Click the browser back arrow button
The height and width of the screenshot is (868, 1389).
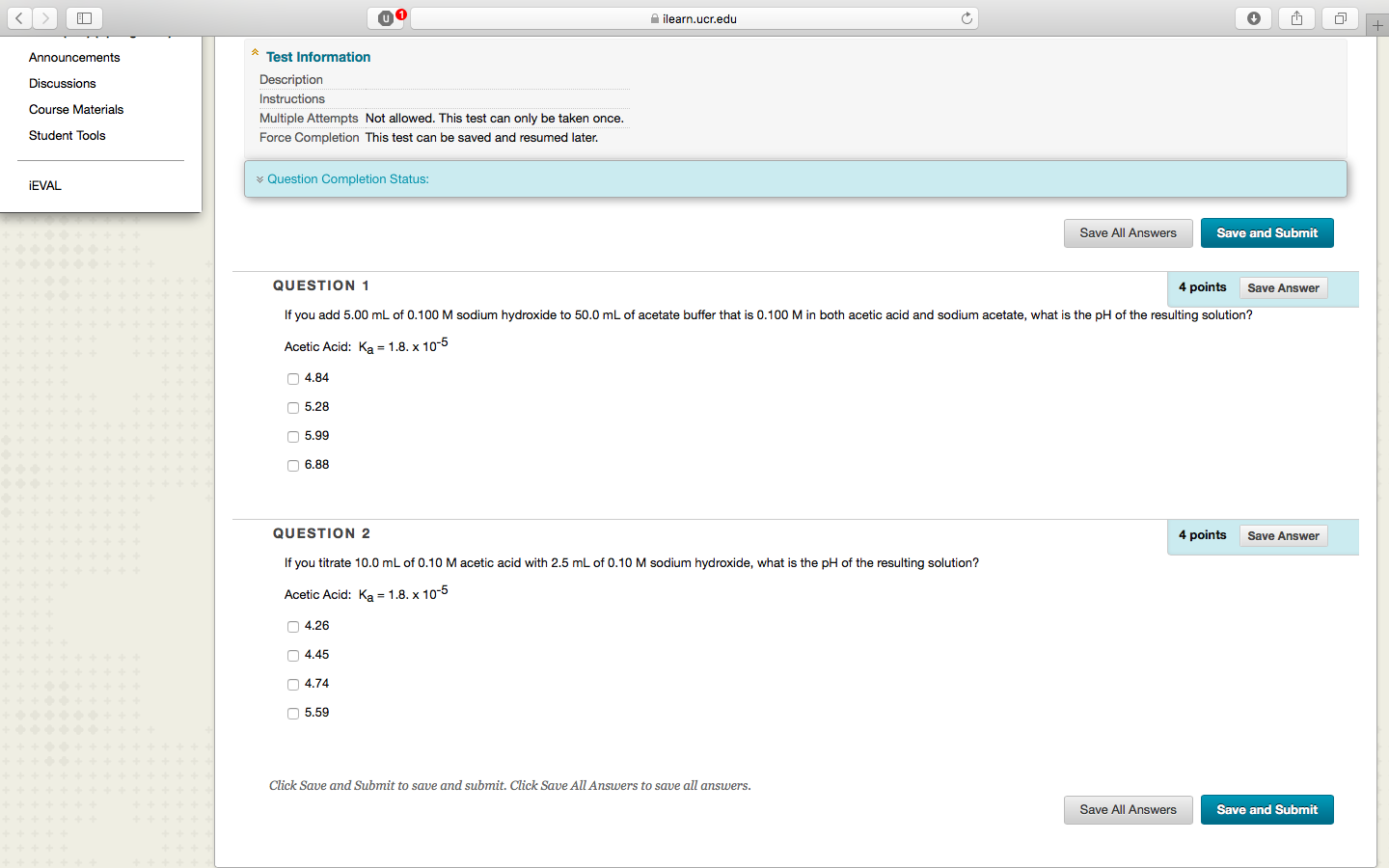(19, 18)
